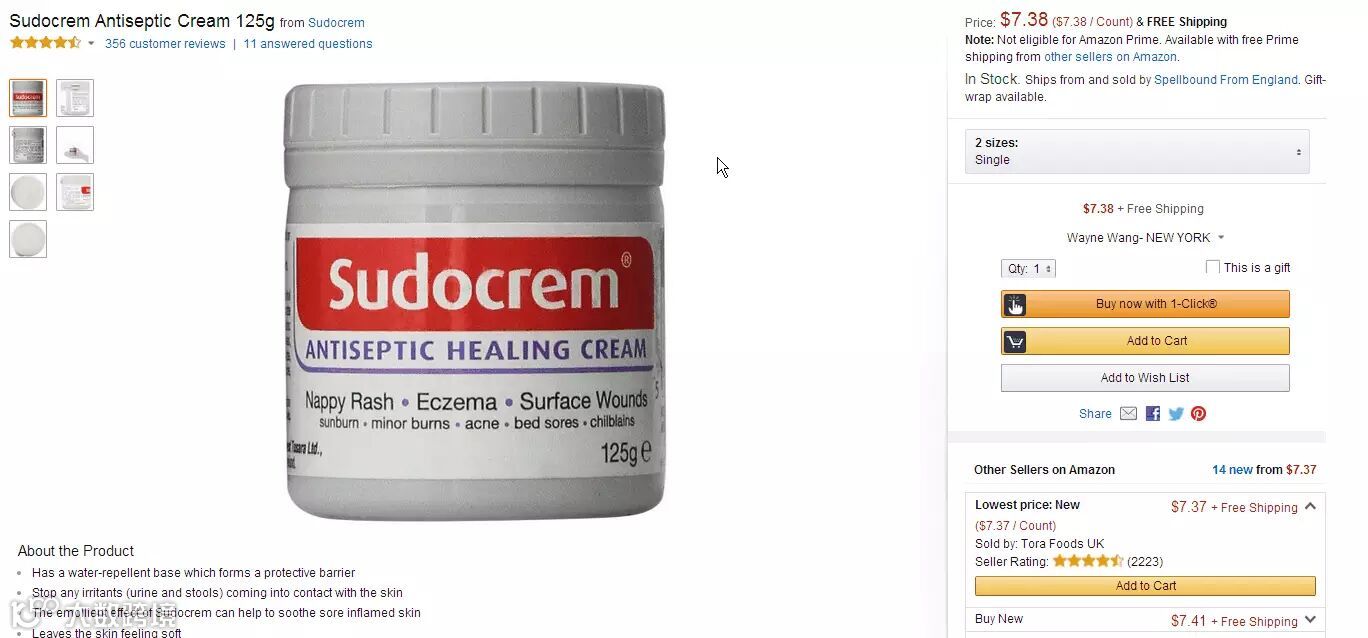
Task: Click Buy now with 1-Click button
Action: click(1145, 304)
